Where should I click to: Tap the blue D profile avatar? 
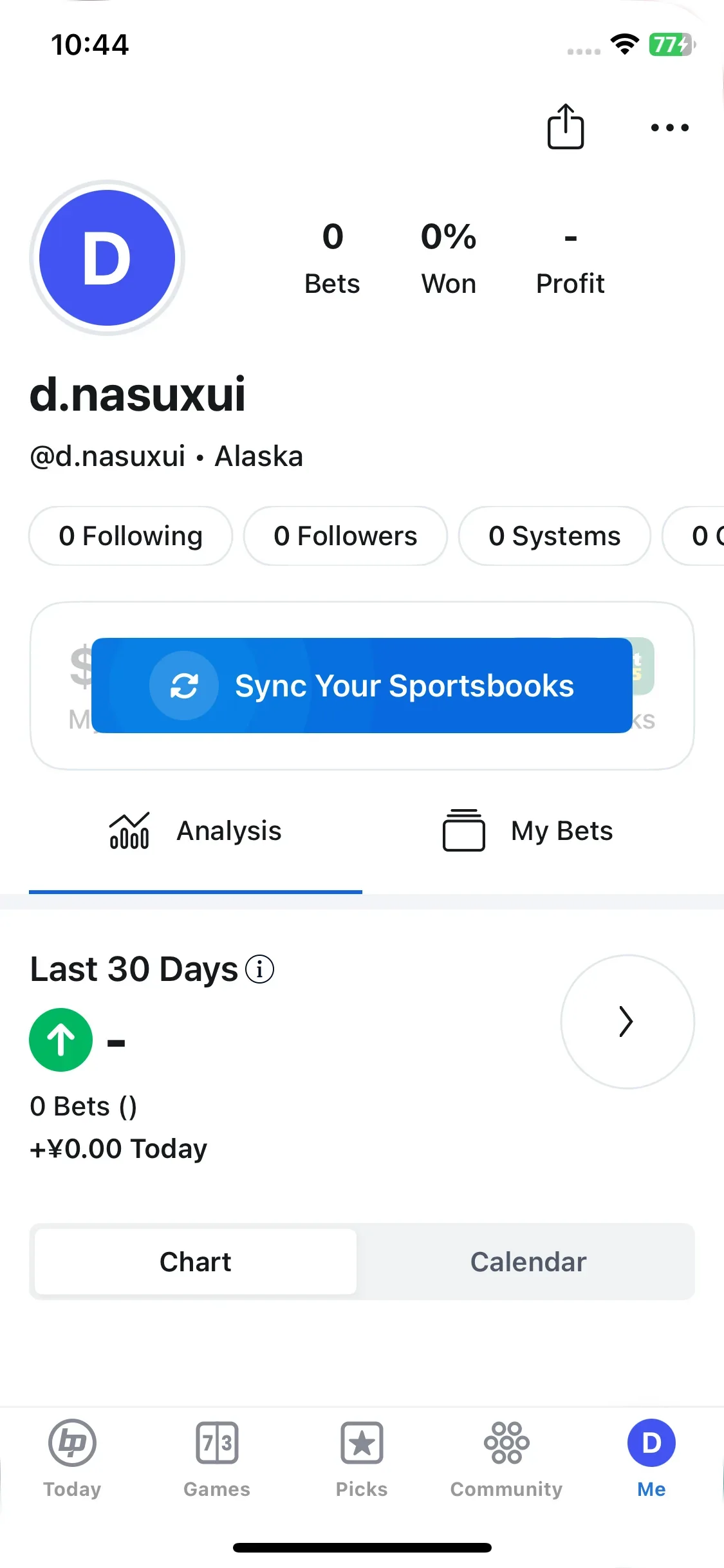(107, 257)
